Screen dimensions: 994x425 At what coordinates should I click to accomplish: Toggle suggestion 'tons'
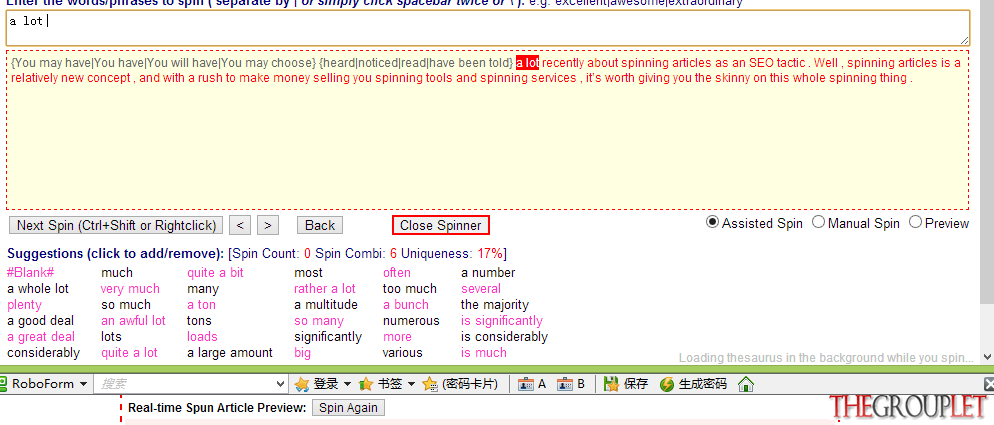(x=199, y=321)
